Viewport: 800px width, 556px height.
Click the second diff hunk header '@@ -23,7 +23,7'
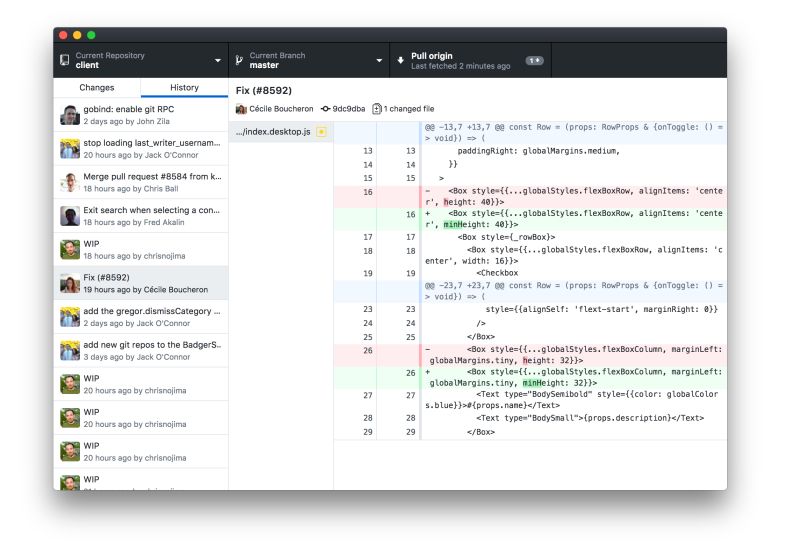(531, 291)
